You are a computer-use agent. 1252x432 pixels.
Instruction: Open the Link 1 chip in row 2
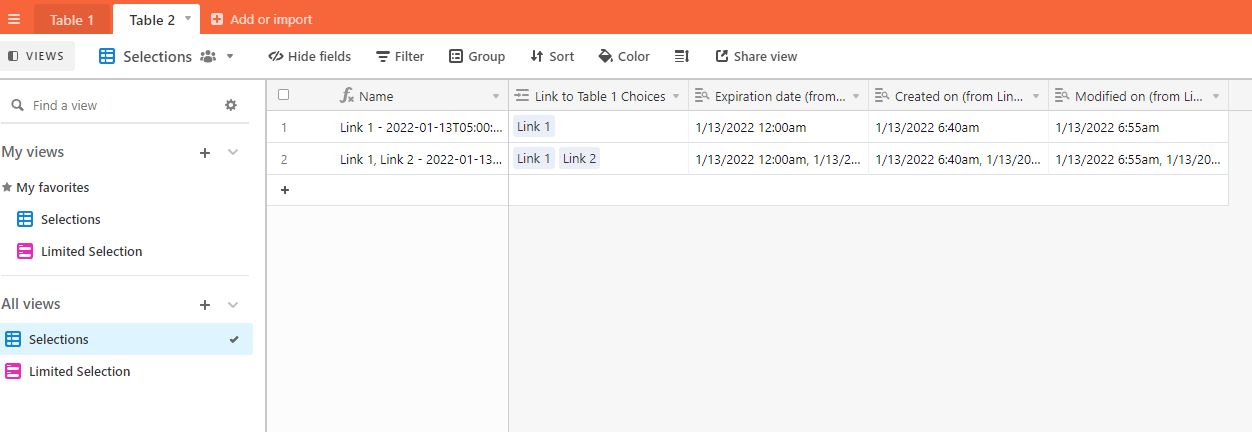[x=533, y=158]
